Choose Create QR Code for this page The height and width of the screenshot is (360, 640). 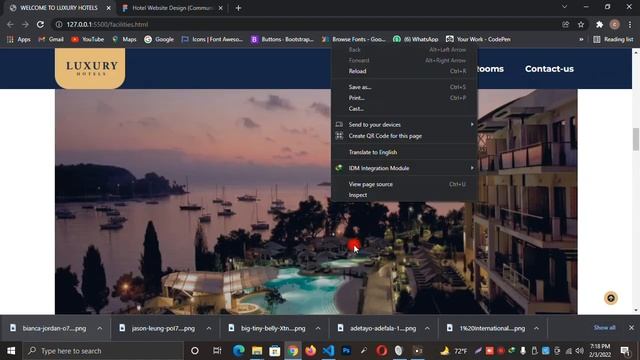[x=404, y=136]
